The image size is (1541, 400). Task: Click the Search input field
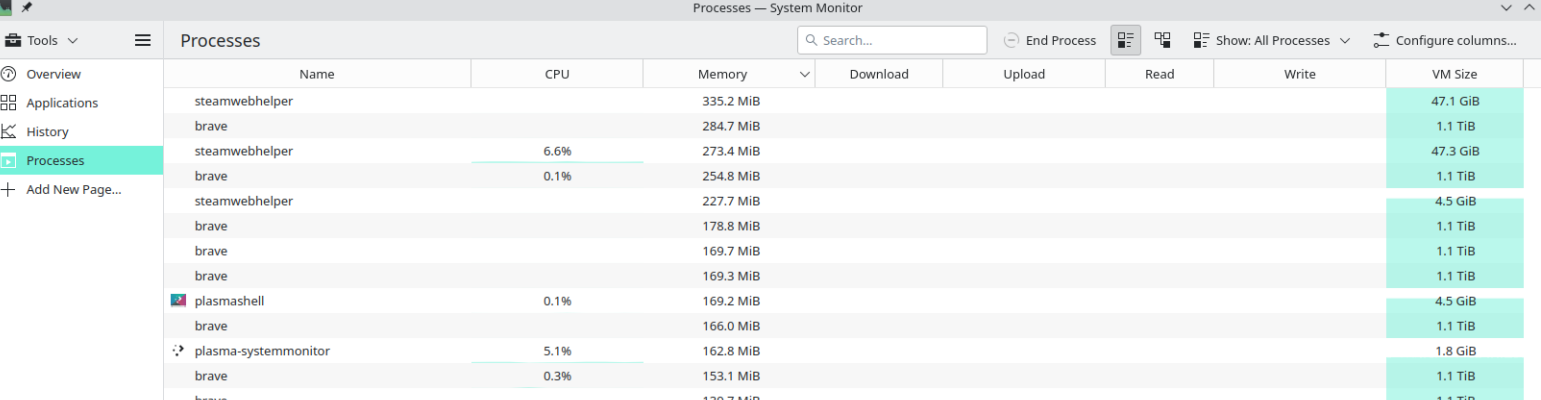coord(892,40)
